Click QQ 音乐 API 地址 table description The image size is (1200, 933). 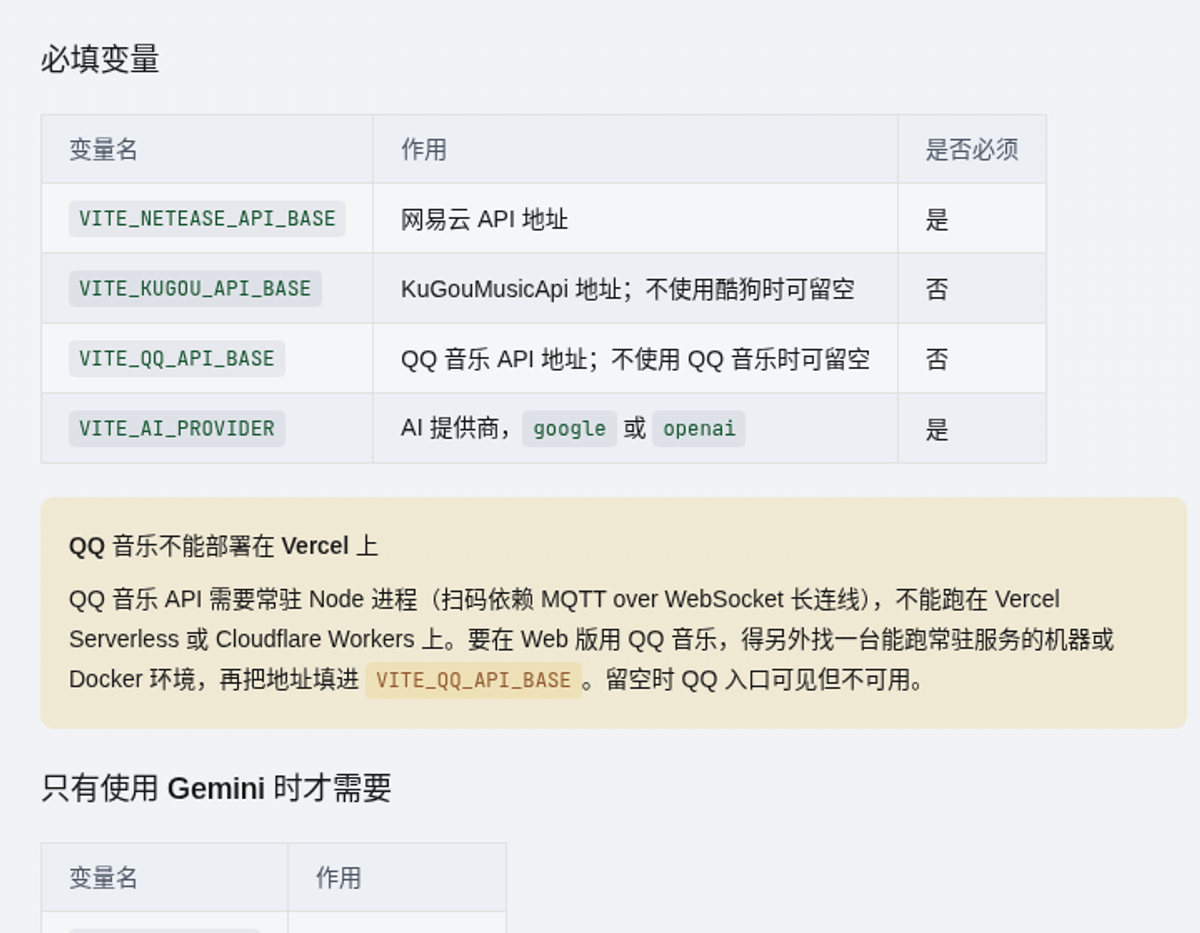click(635, 360)
